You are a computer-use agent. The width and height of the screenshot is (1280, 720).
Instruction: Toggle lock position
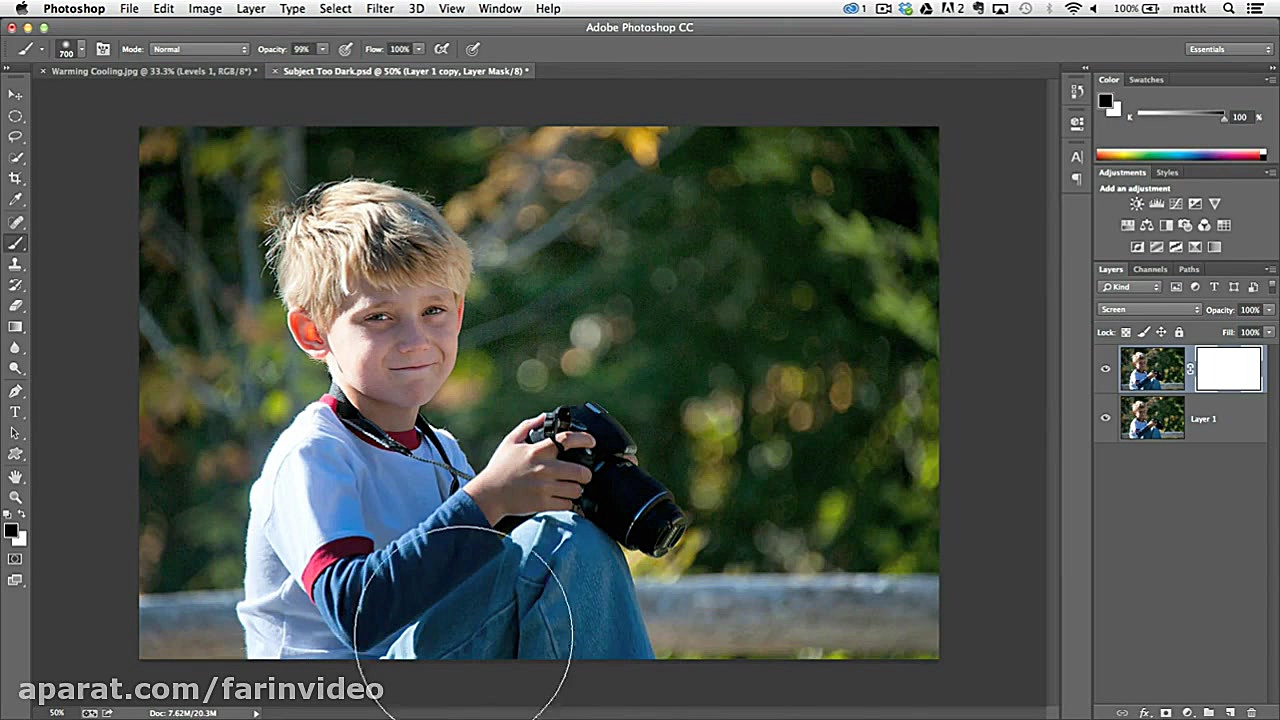[x=1161, y=332]
